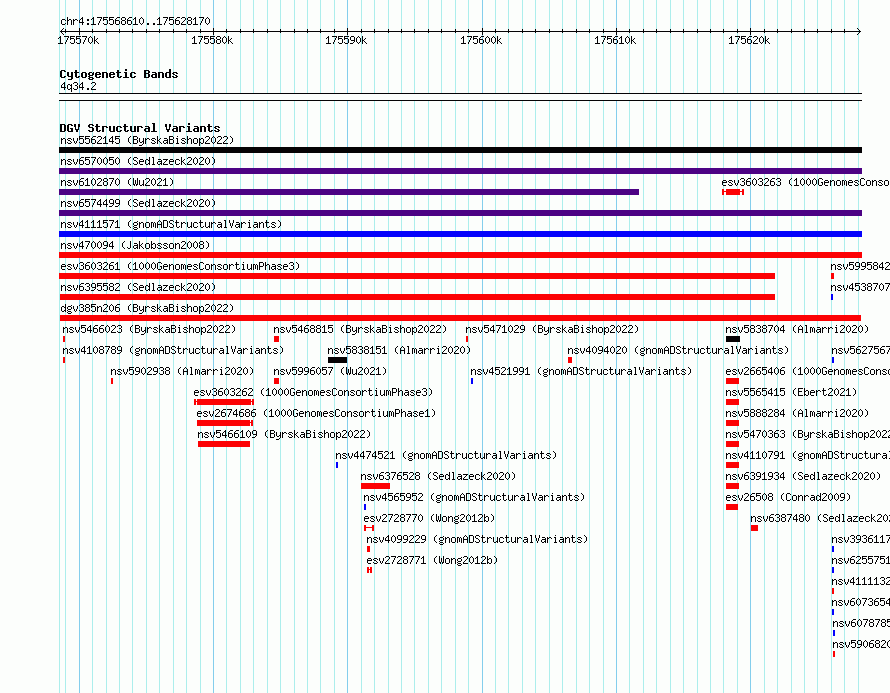The width and height of the screenshot is (890, 693).
Task: Open esv26508 (Conrad2009) label
Action: pos(788,497)
